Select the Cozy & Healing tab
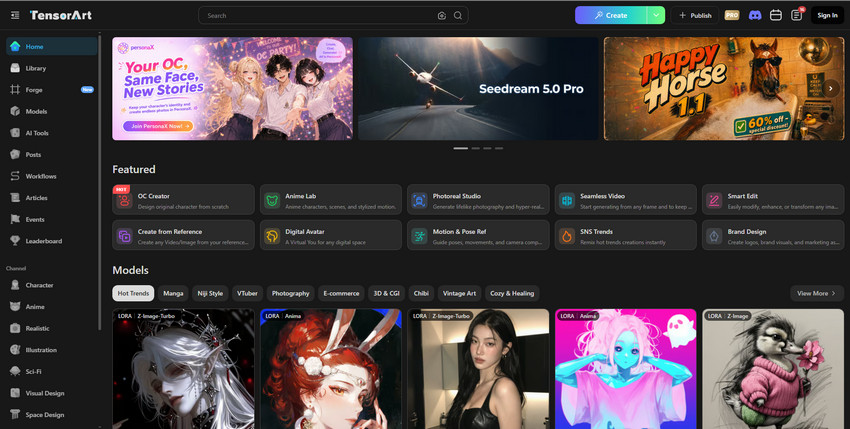 tap(512, 293)
